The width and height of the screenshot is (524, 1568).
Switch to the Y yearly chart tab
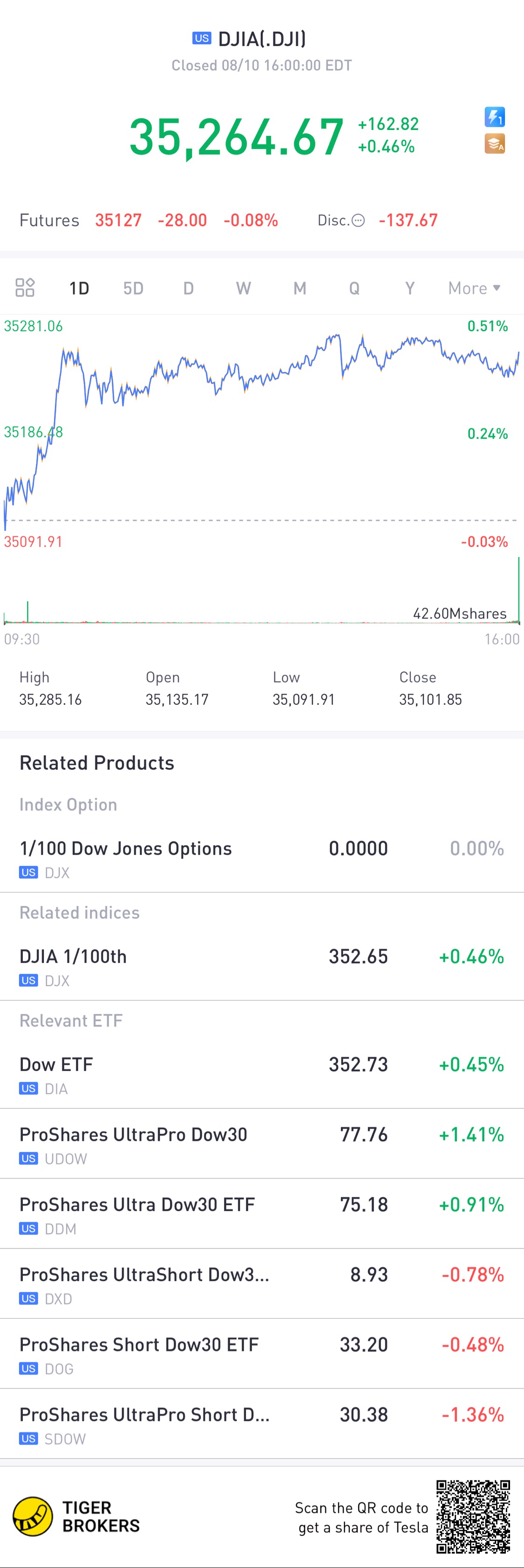tap(409, 288)
